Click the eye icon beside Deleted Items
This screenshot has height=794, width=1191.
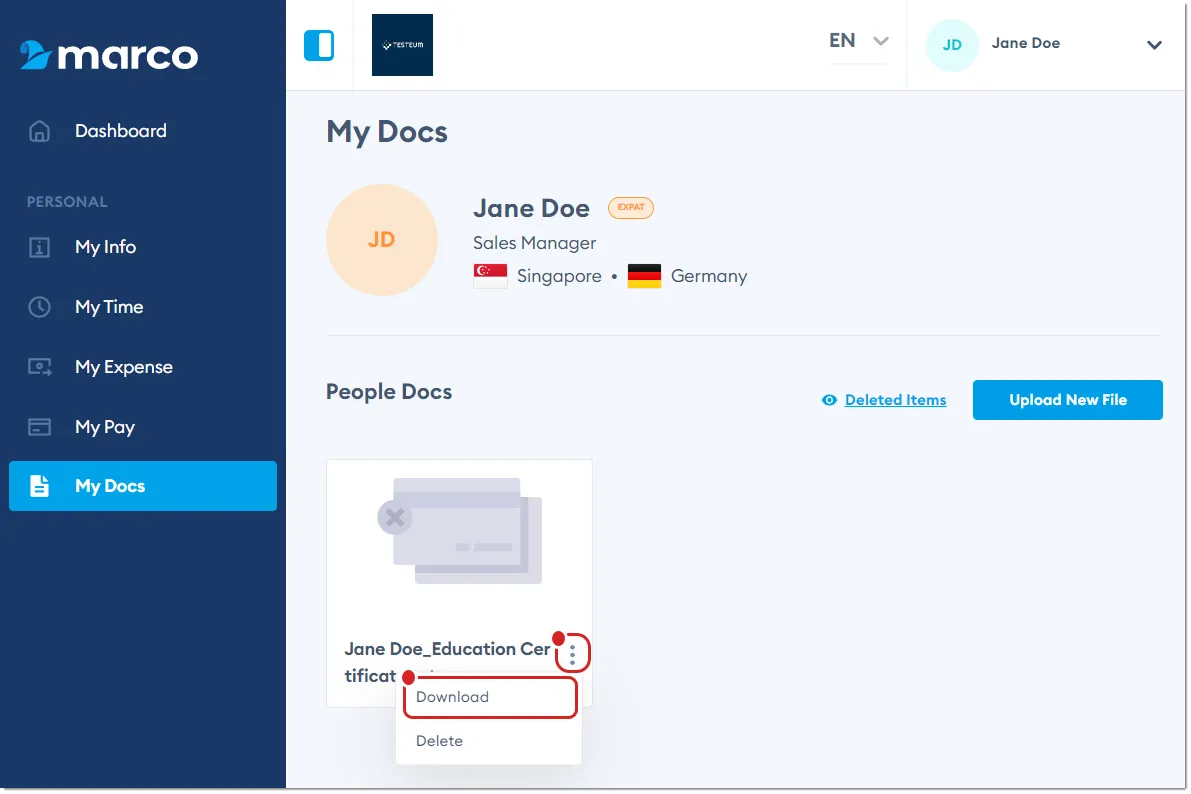tap(829, 400)
